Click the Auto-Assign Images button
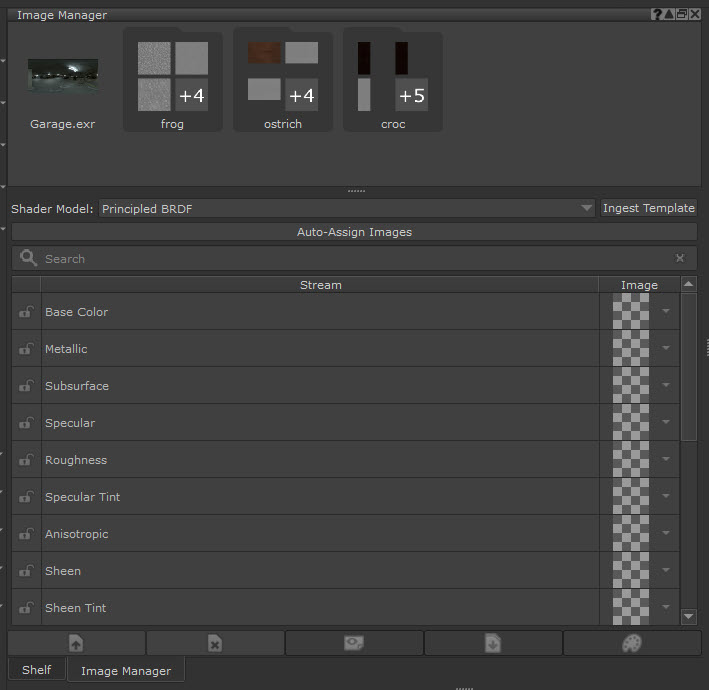 (x=354, y=232)
